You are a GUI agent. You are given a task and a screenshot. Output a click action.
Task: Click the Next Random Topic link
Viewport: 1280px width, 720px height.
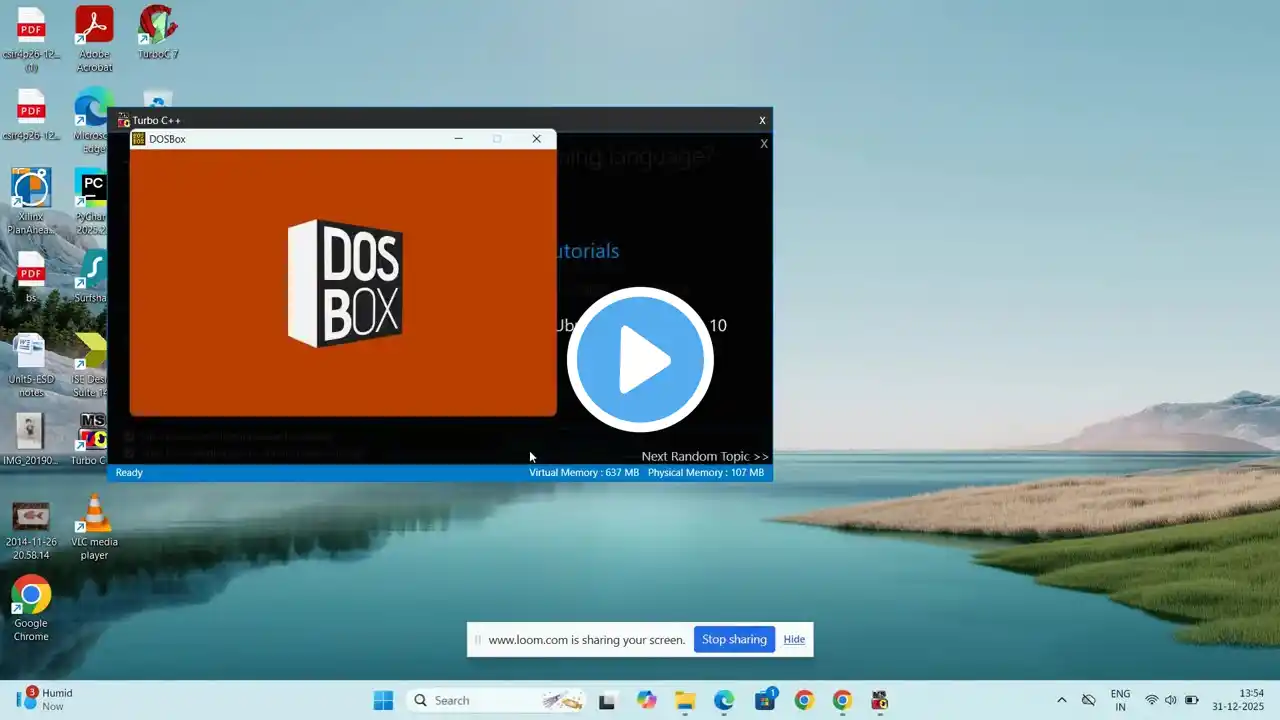coord(705,456)
